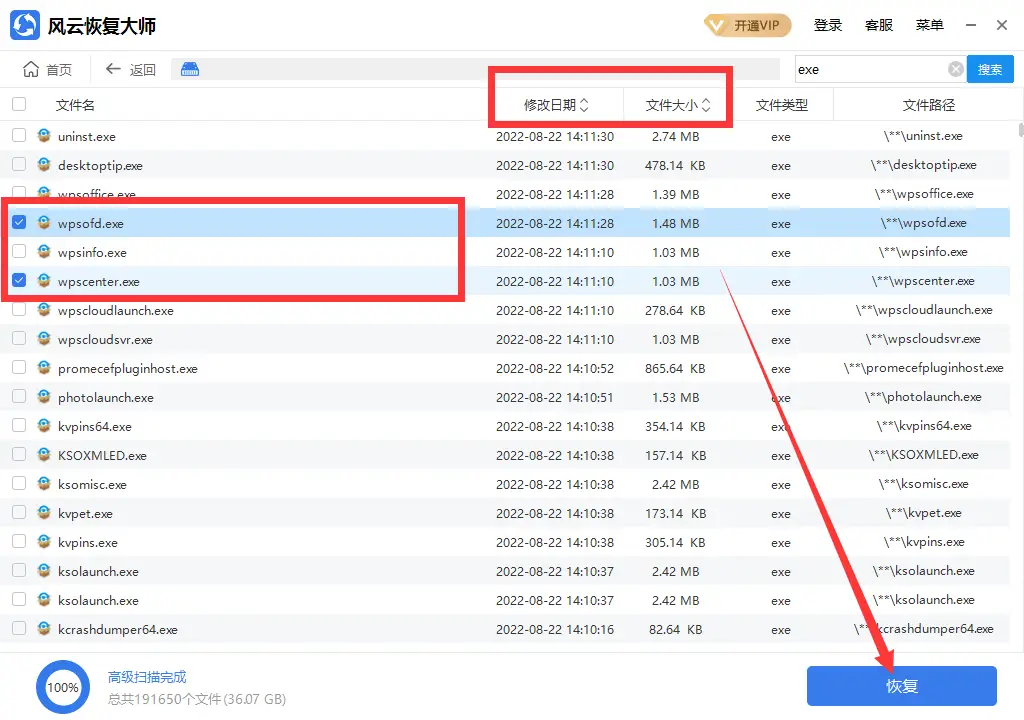1024x720 pixels.
Task: Click the blue disk drive icon in path bar
Action: pos(190,69)
